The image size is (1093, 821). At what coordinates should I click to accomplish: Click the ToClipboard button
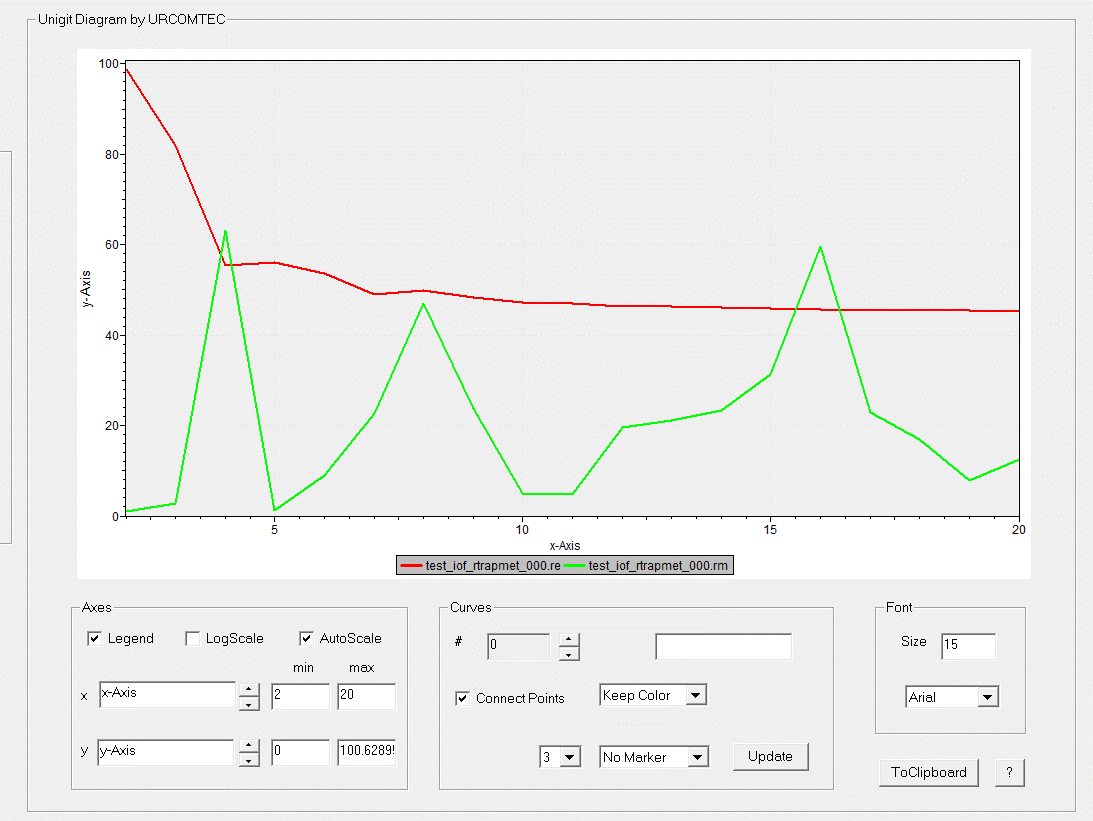pyautogui.click(x=928, y=772)
